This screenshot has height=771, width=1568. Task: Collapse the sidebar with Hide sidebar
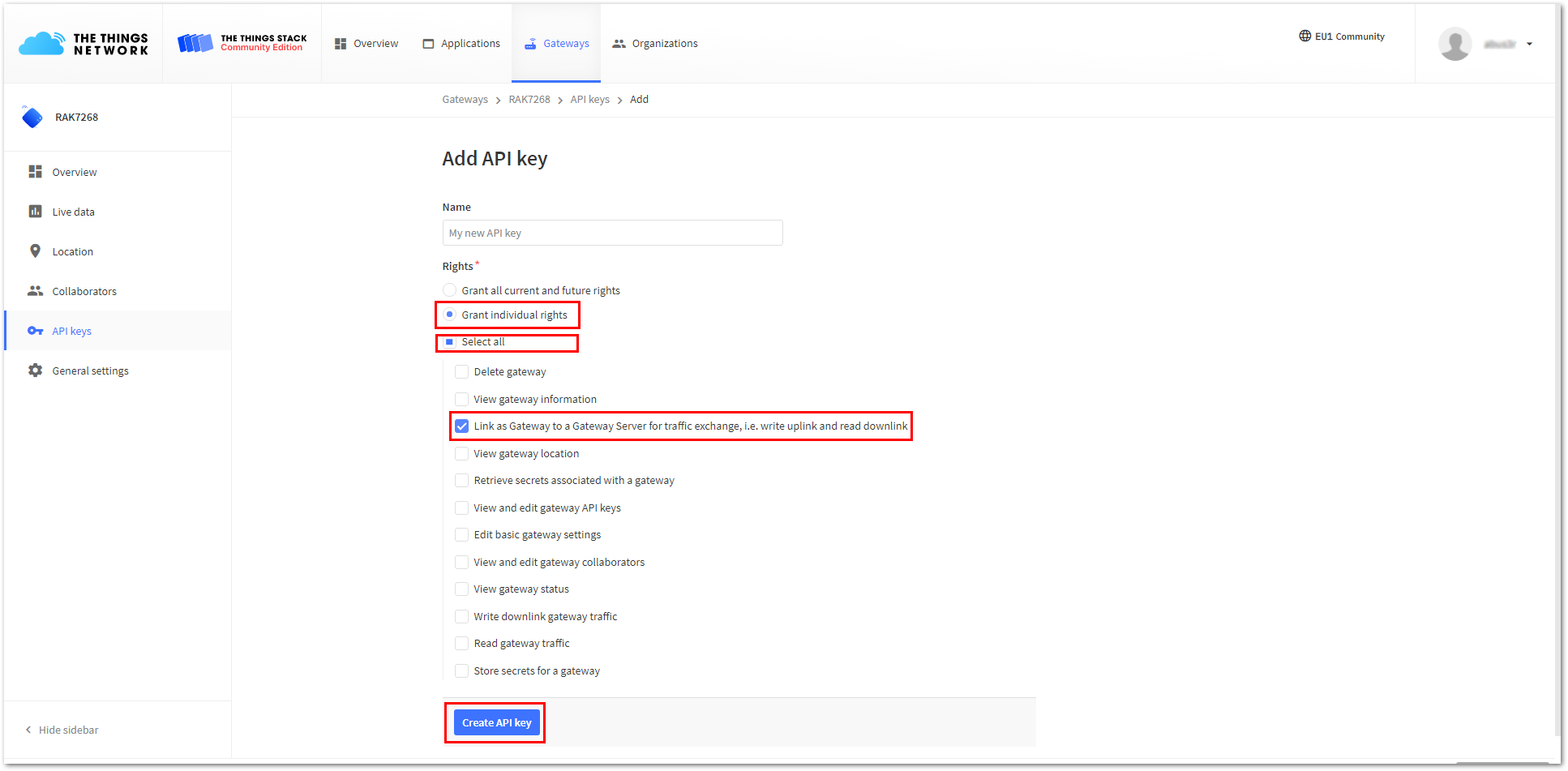63,730
